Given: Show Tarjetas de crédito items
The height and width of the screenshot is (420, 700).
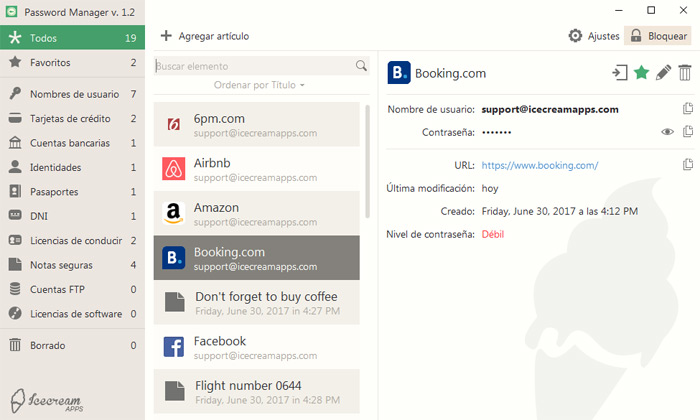Looking at the screenshot, I should tap(72, 119).
